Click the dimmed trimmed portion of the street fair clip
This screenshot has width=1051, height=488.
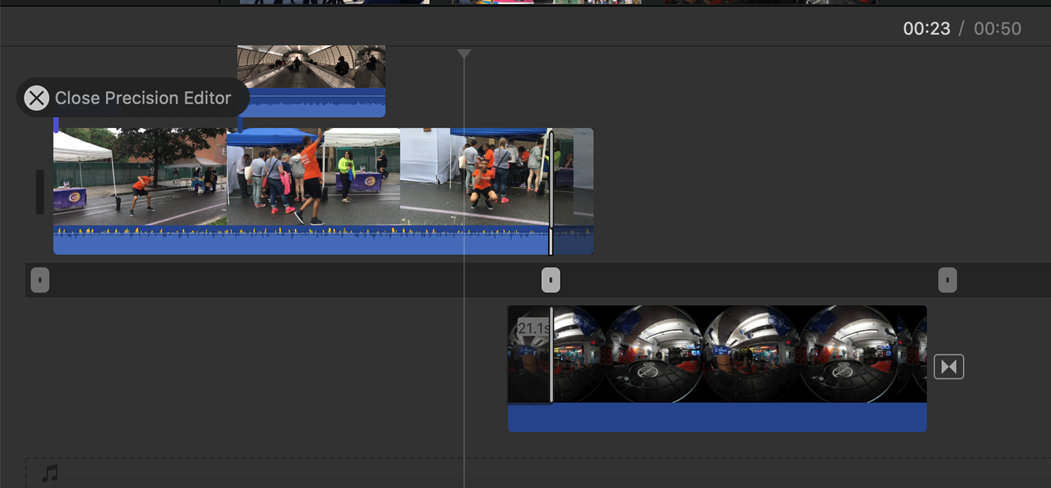[573, 191]
